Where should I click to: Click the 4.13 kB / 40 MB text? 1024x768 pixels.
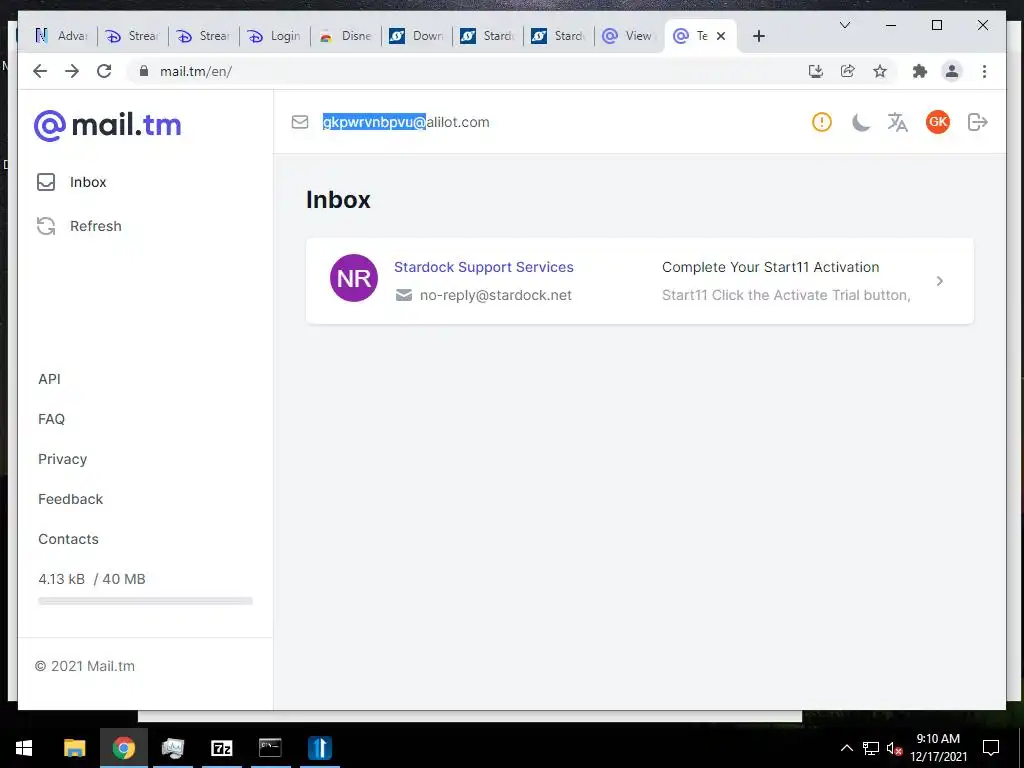[92, 579]
